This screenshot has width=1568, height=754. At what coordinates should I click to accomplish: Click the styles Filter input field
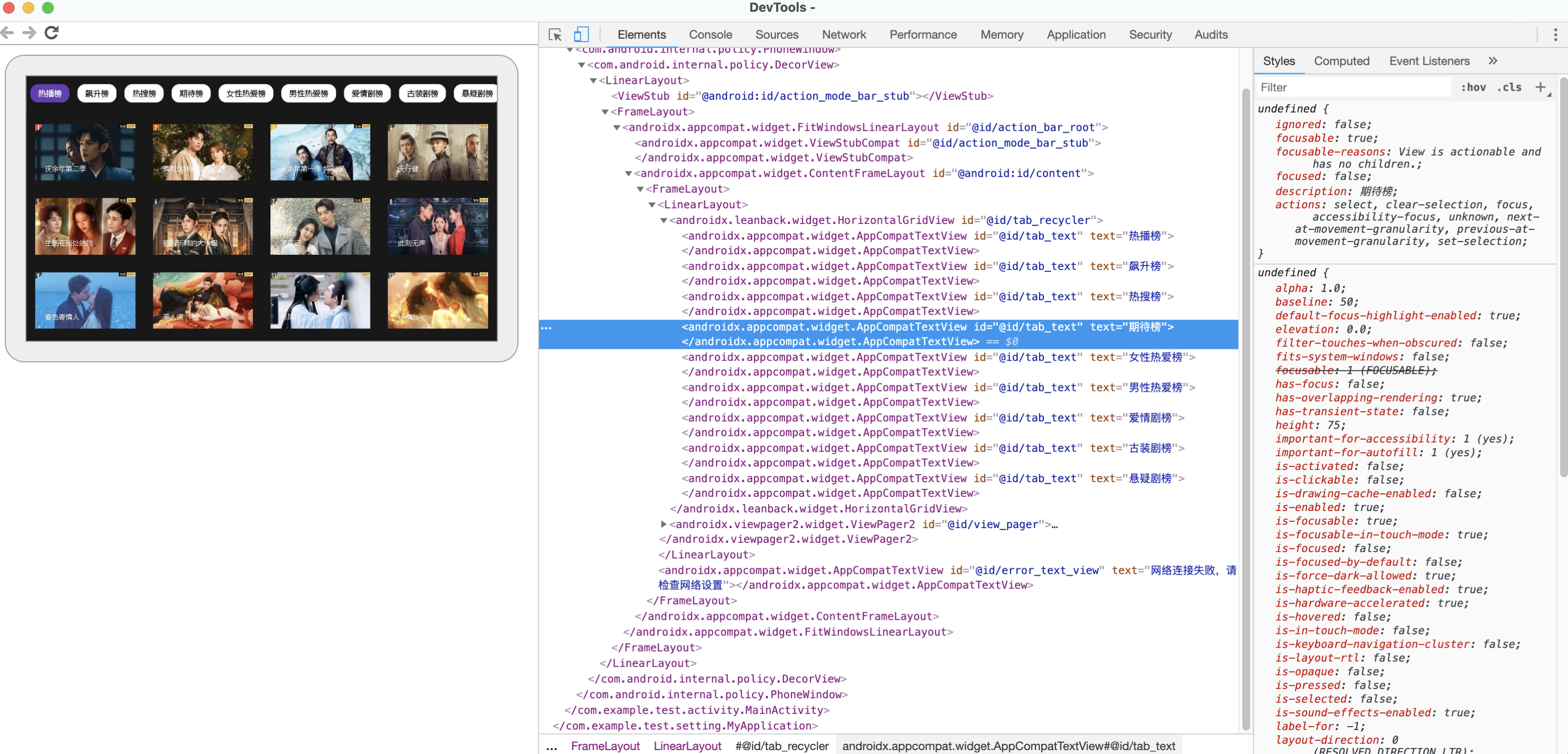pos(1351,87)
